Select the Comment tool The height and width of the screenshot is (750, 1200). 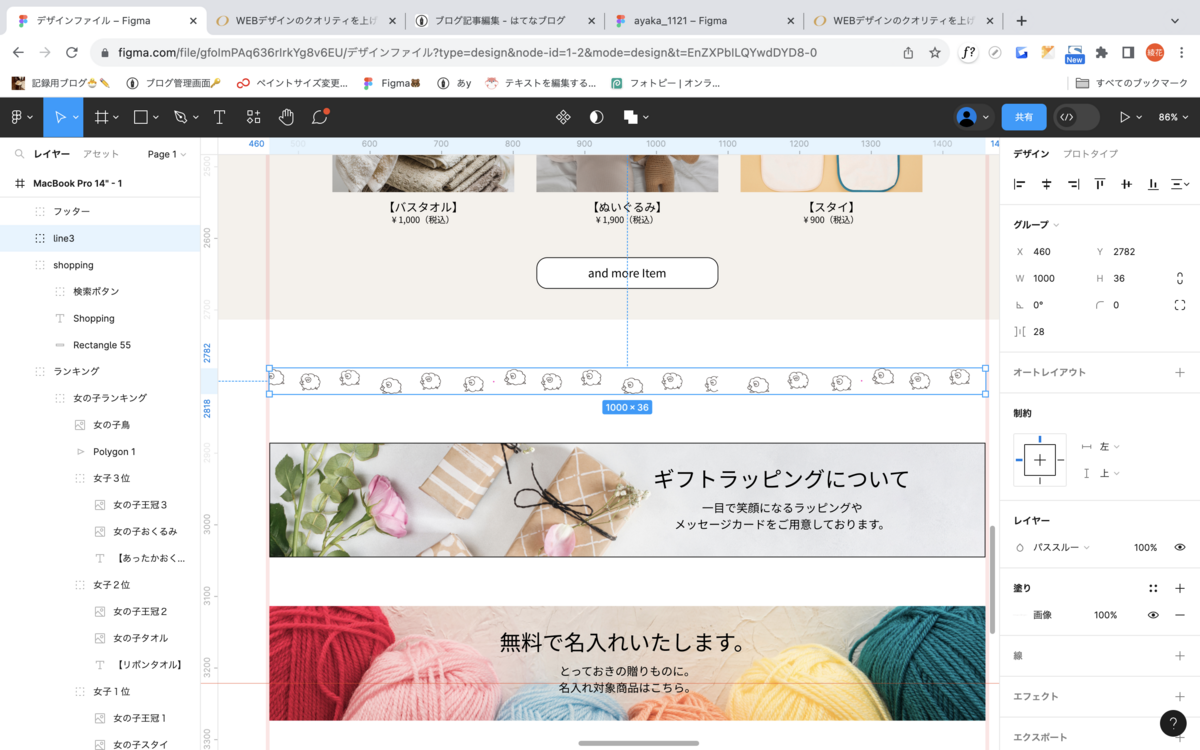pyautogui.click(x=320, y=117)
